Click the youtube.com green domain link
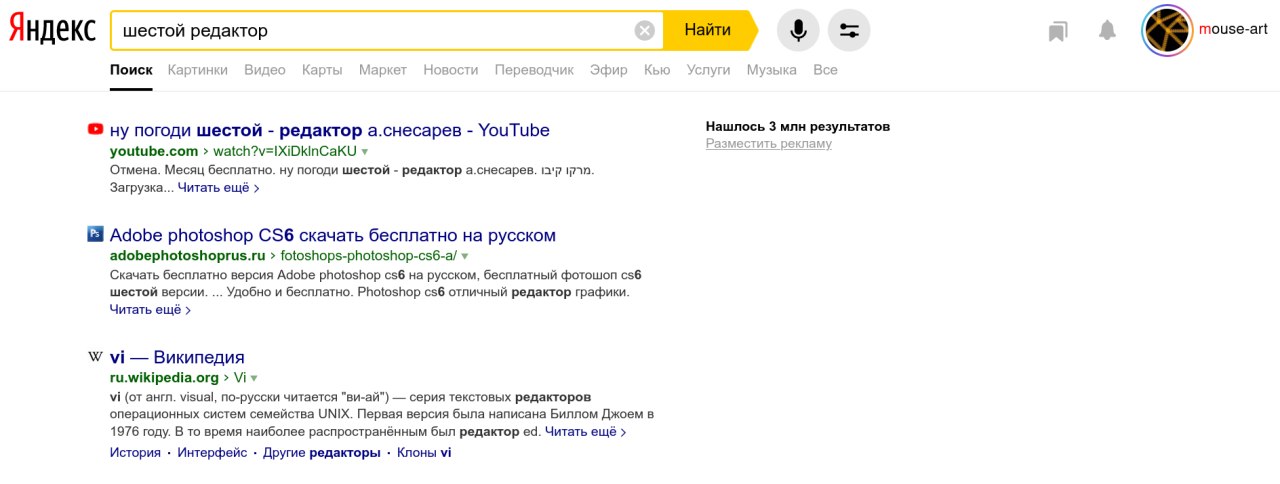This screenshot has width=1280, height=484. click(154, 152)
